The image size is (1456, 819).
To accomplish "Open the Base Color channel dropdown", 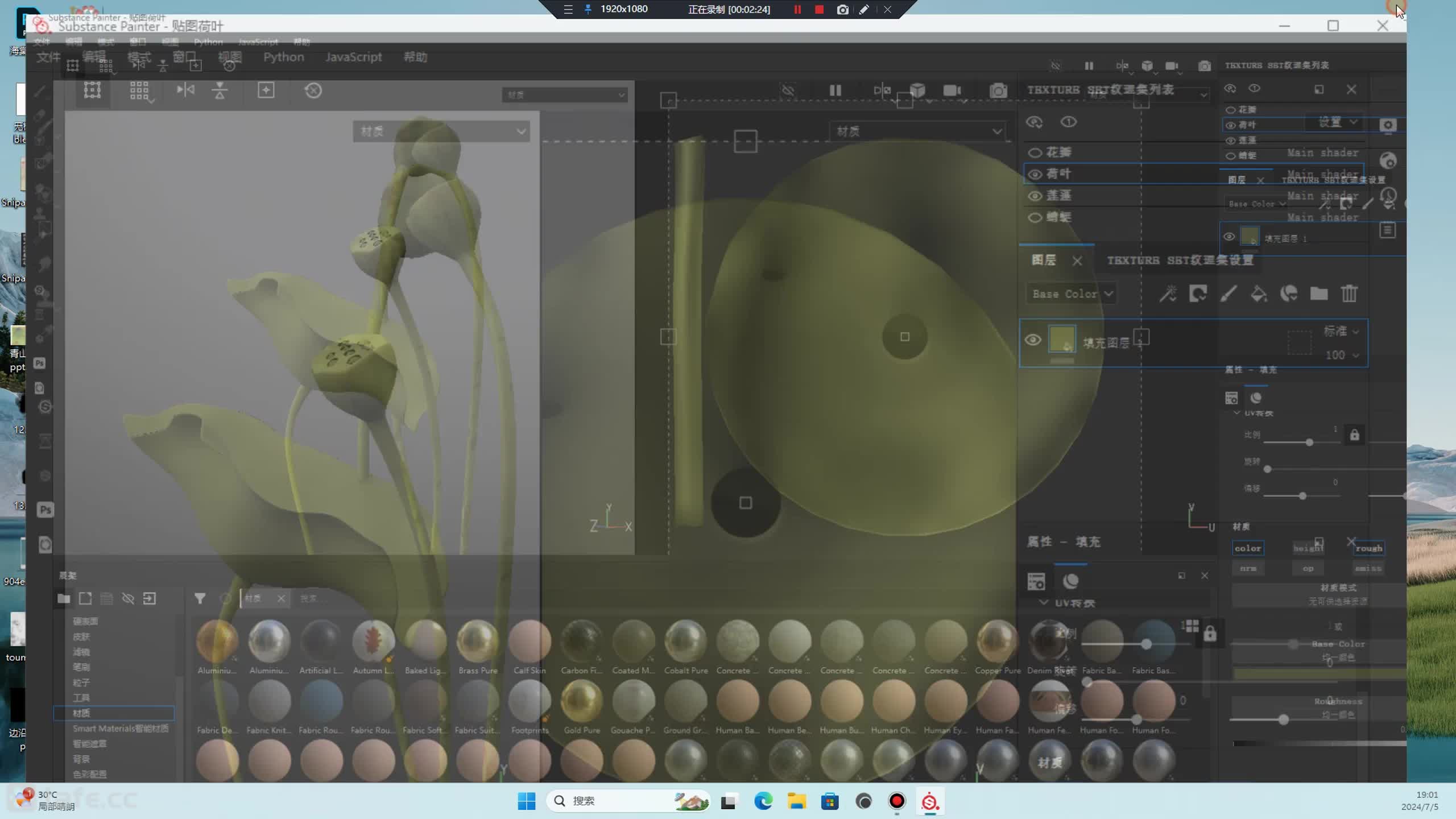I will pyautogui.click(x=1072, y=294).
